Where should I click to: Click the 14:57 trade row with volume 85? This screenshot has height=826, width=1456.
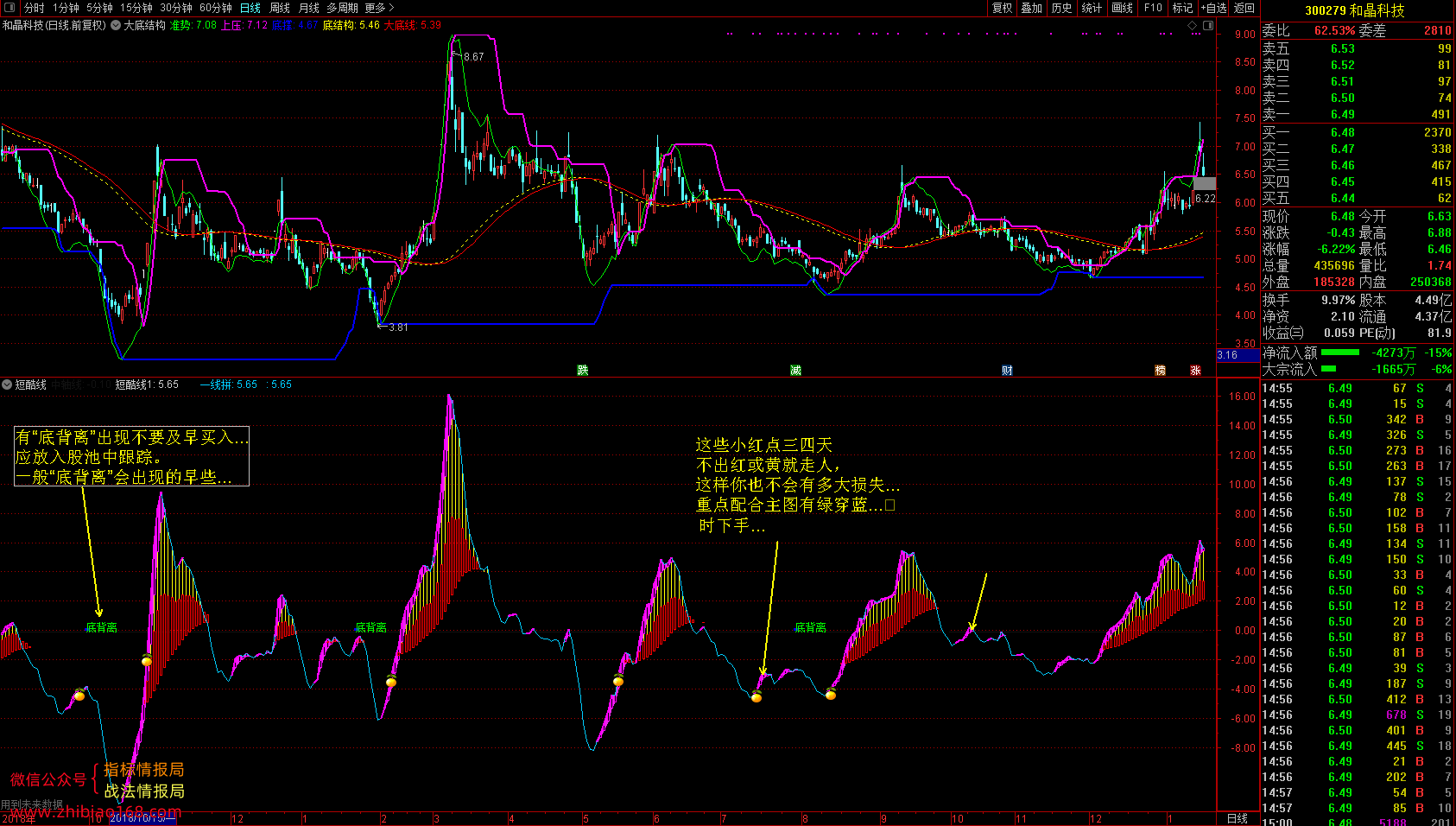click(1357, 808)
